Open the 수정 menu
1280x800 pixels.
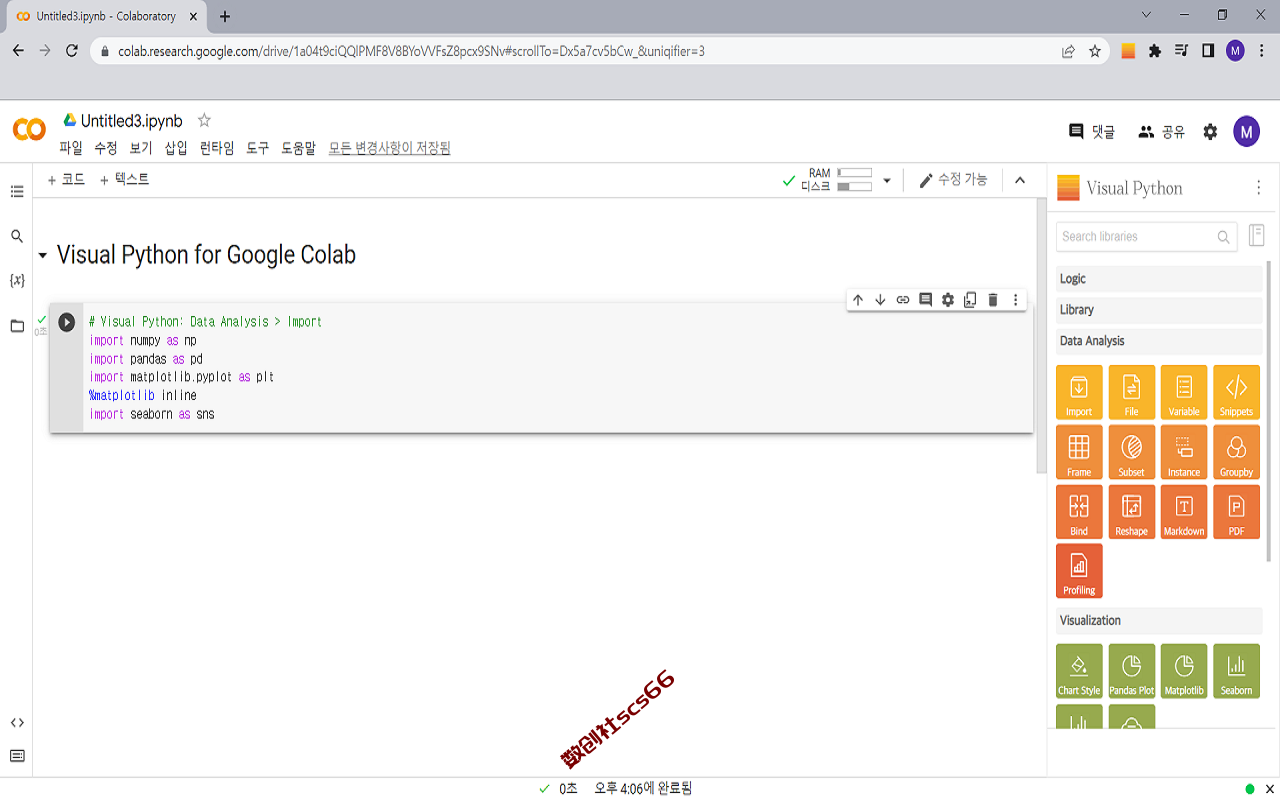[106, 148]
